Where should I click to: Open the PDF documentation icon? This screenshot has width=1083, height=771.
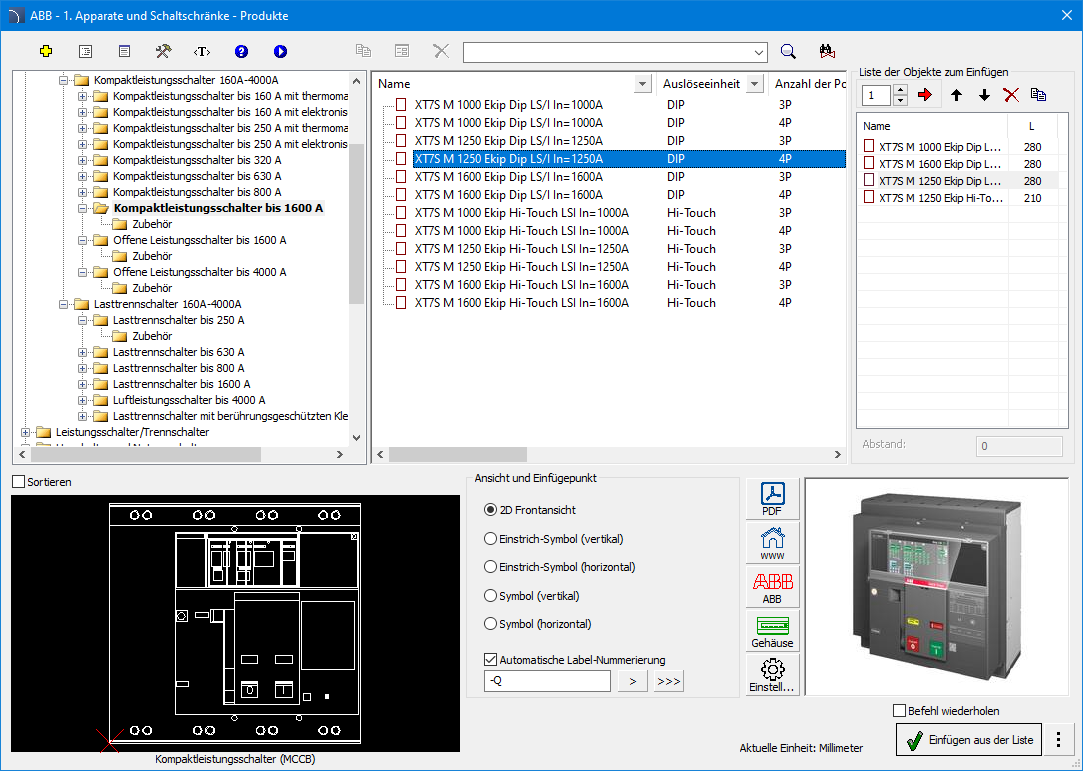coord(772,498)
